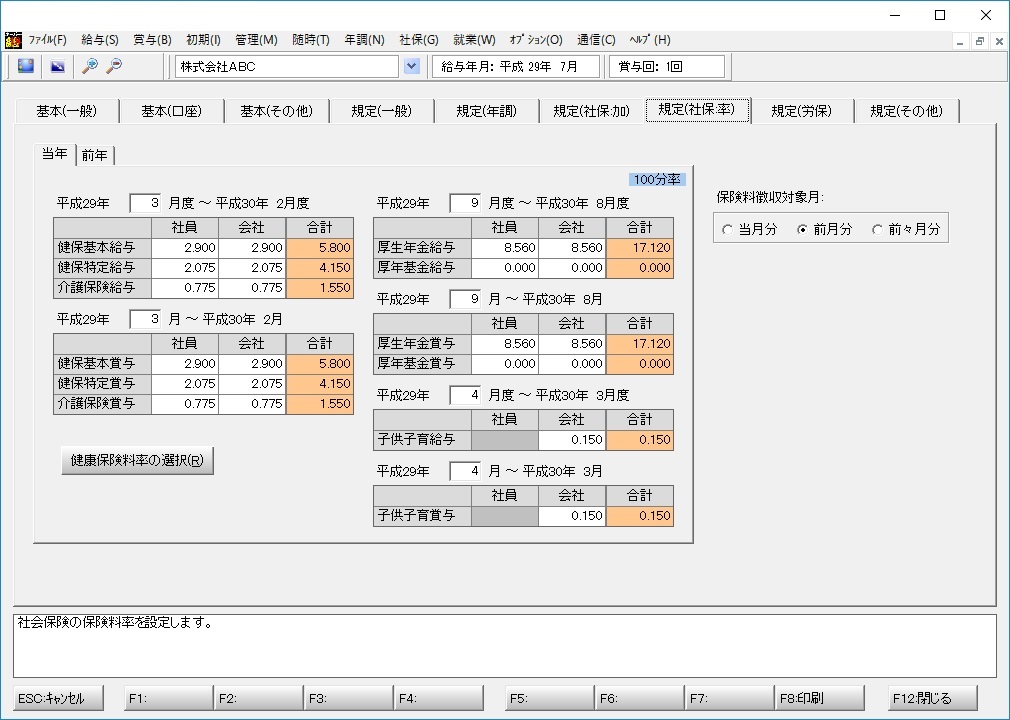The image size is (1010, 720).
Task: Click start month field of 厚生年金給与 table
Action: click(465, 204)
